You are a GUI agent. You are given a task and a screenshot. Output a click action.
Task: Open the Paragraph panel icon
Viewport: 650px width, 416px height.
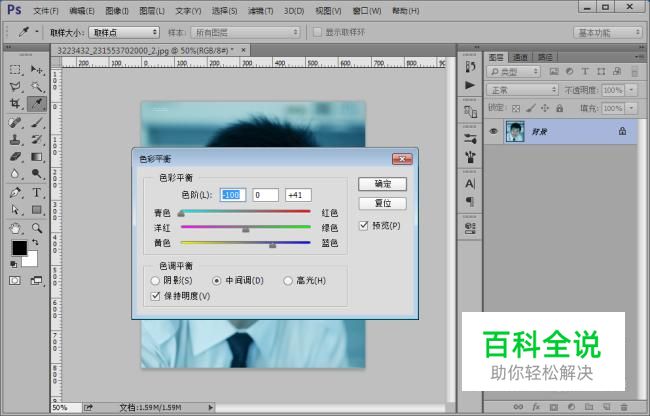(x=470, y=201)
